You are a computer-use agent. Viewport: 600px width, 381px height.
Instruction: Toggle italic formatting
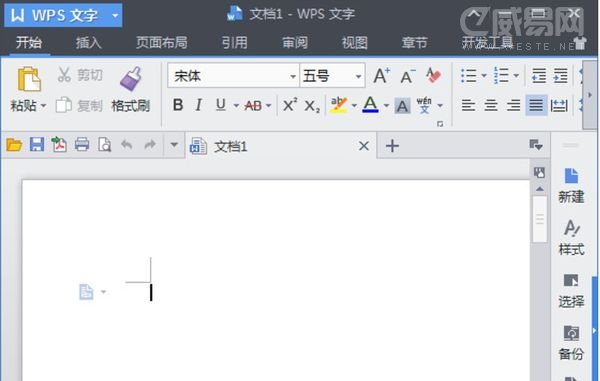pos(199,105)
